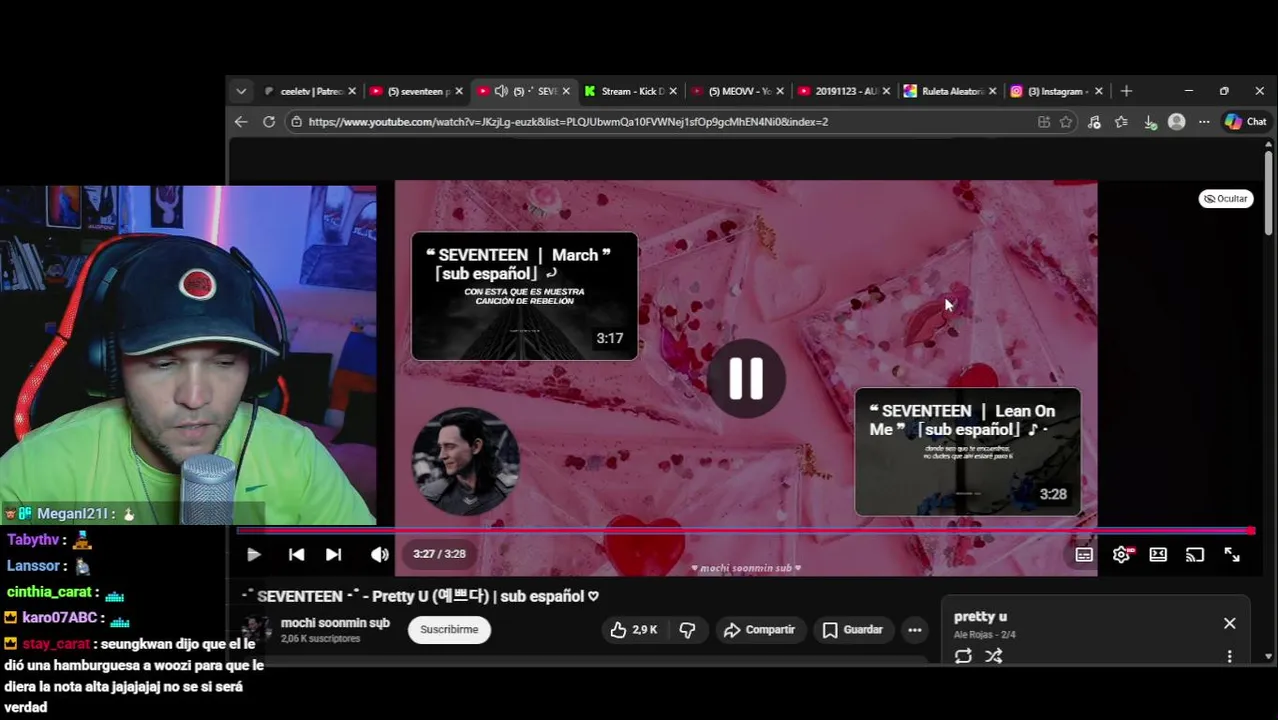Toggle playlist shuffle in pretty u panel
Viewport: 1278px width, 720px height.
point(994,656)
